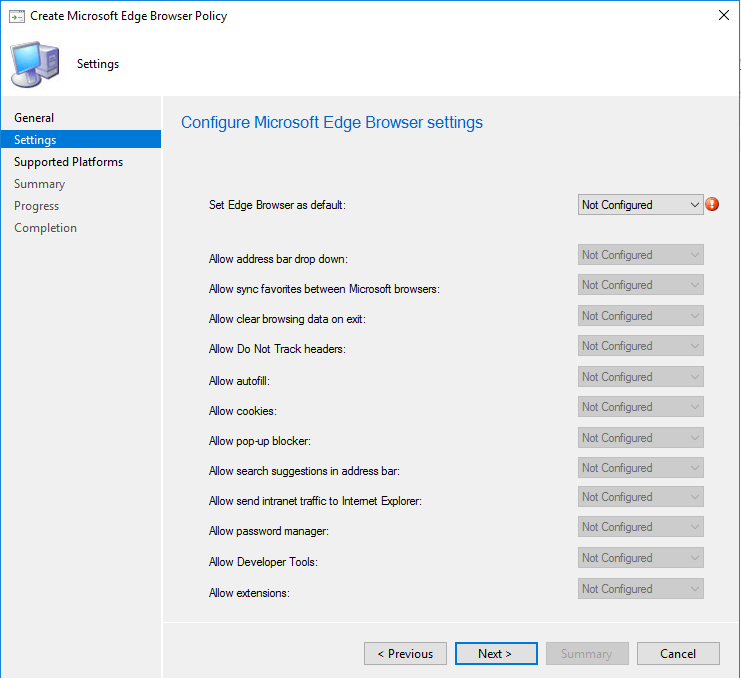Screen dimensions: 741x678
Task: Expand the Allow password manager dropdown
Action: [641, 527]
